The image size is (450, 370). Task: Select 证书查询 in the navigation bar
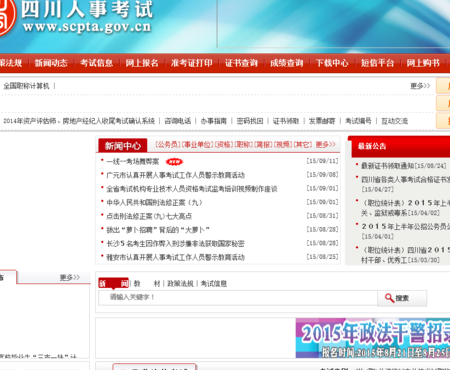(241, 63)
